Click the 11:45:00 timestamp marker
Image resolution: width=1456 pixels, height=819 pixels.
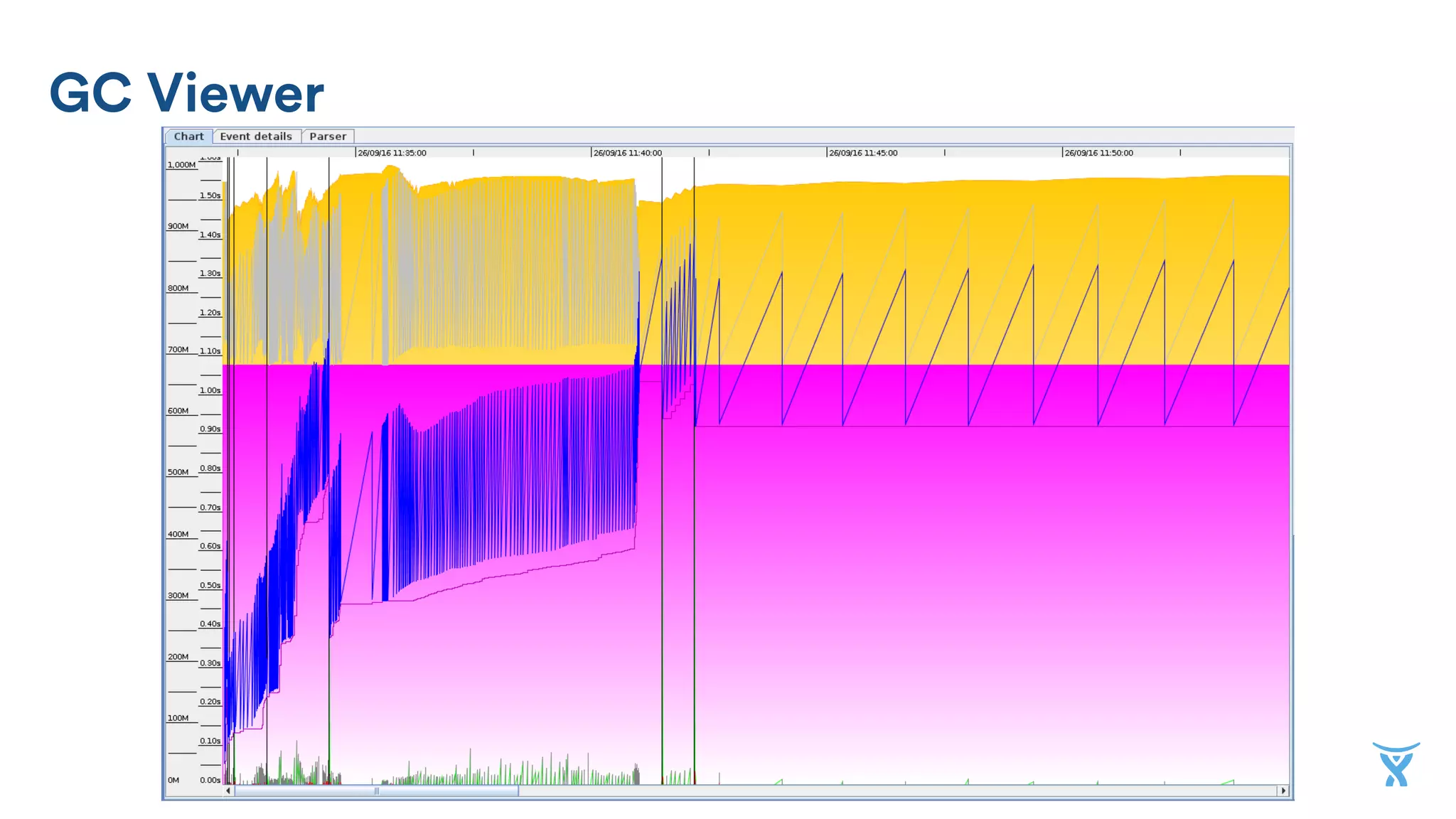(863, 153)
